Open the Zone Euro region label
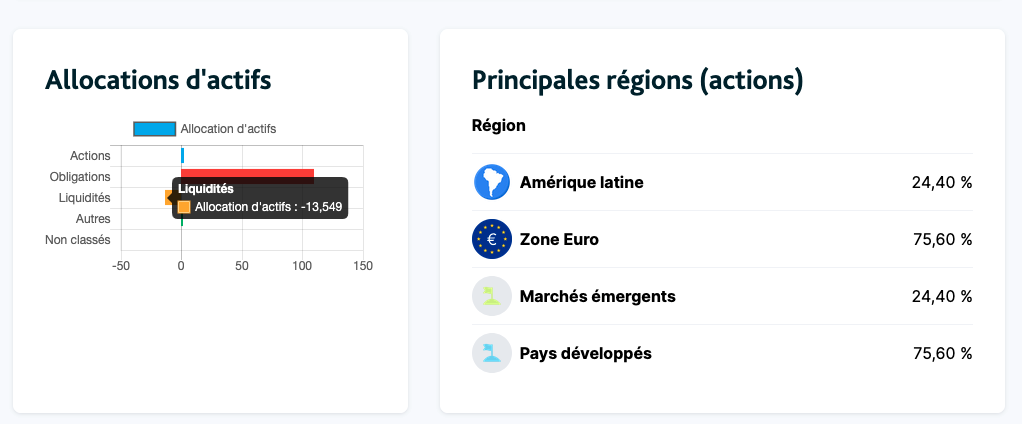Screen dimensions: 1022x424 coord(559,239)
